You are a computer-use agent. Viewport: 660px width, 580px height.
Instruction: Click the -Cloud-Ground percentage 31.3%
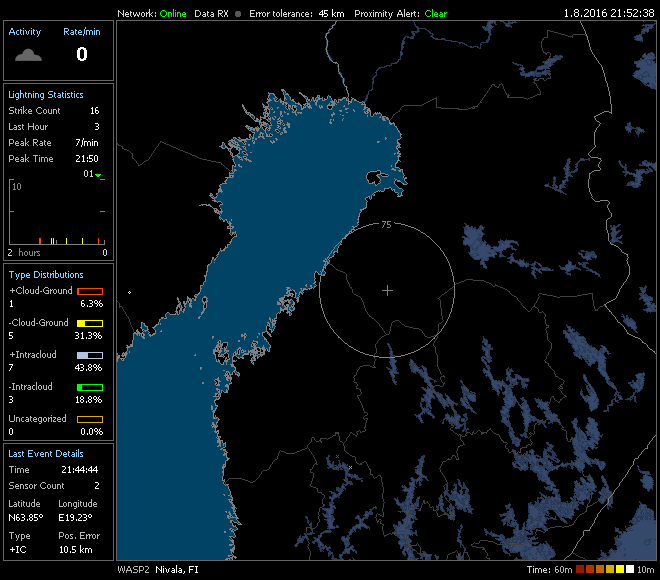pyautogui.click(x=88, y=335)
